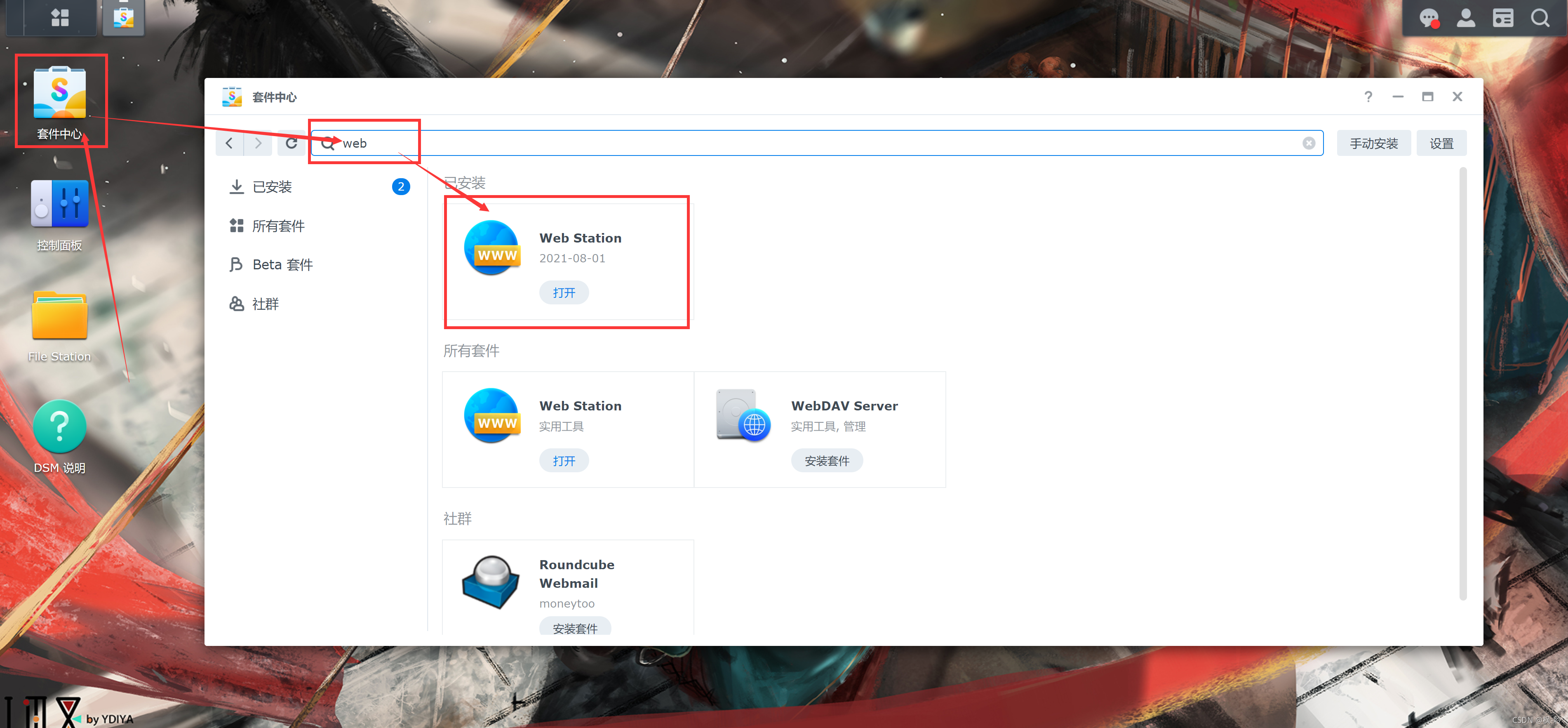1568x728 pixels.
Task: Click the update count badge showing 2
Action: 400,187
